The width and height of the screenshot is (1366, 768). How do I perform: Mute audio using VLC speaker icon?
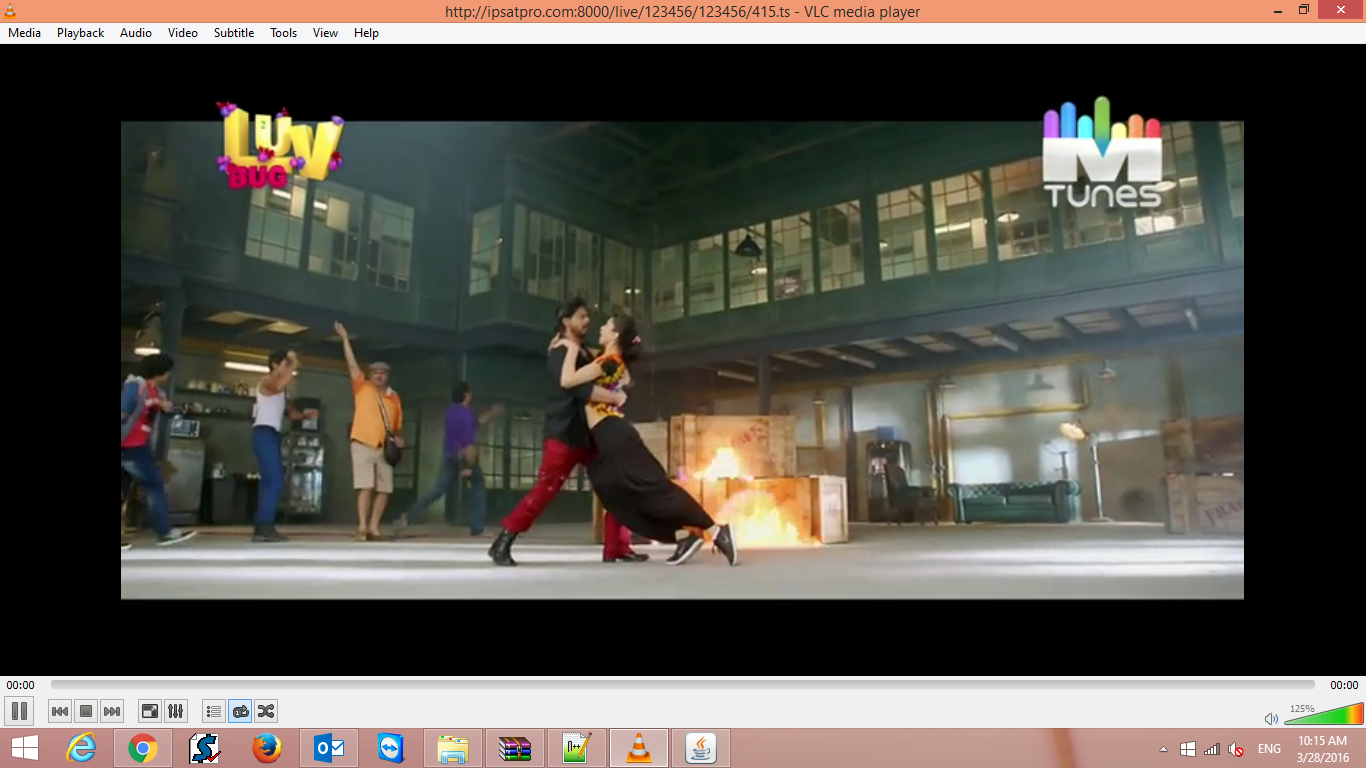click(1271, 718)
